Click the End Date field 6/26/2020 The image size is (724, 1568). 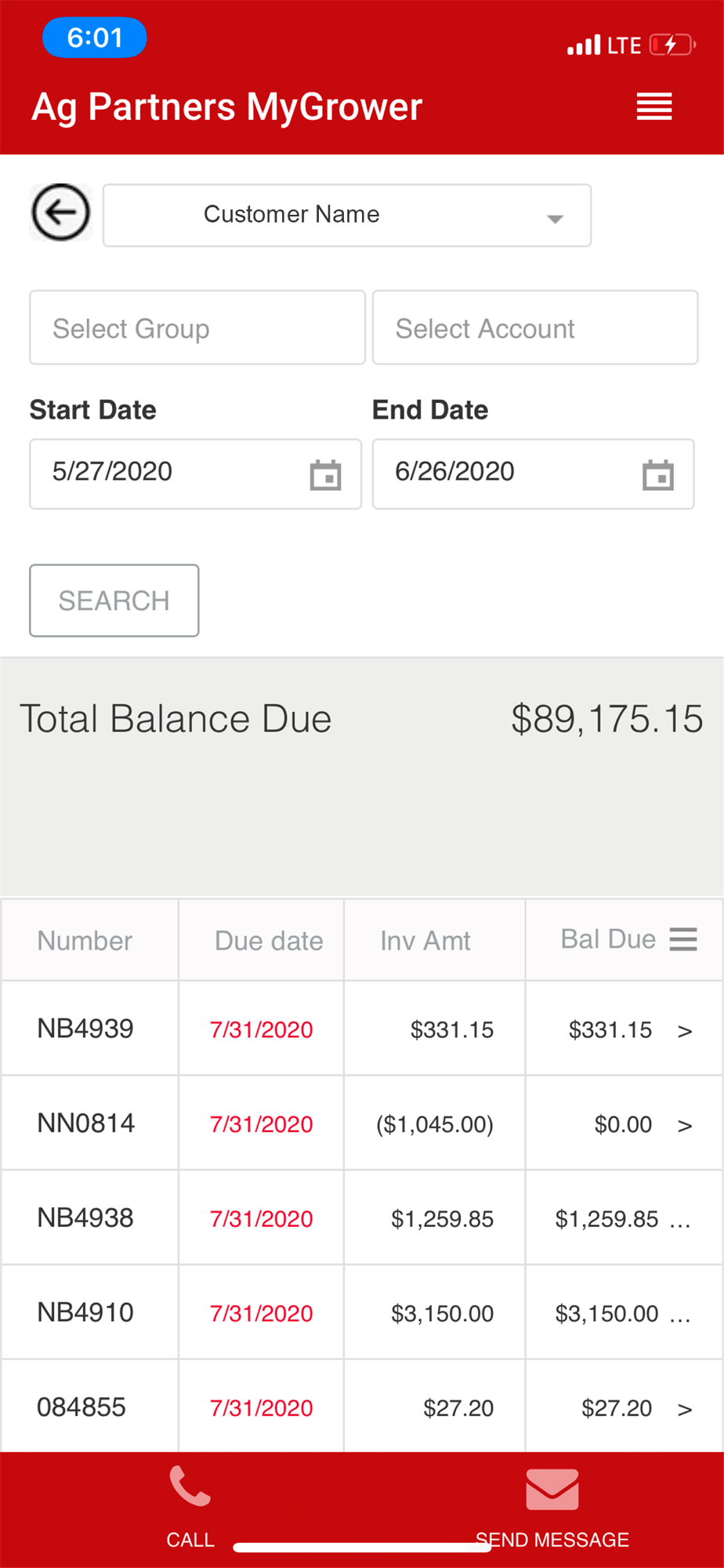click(501, 472)
